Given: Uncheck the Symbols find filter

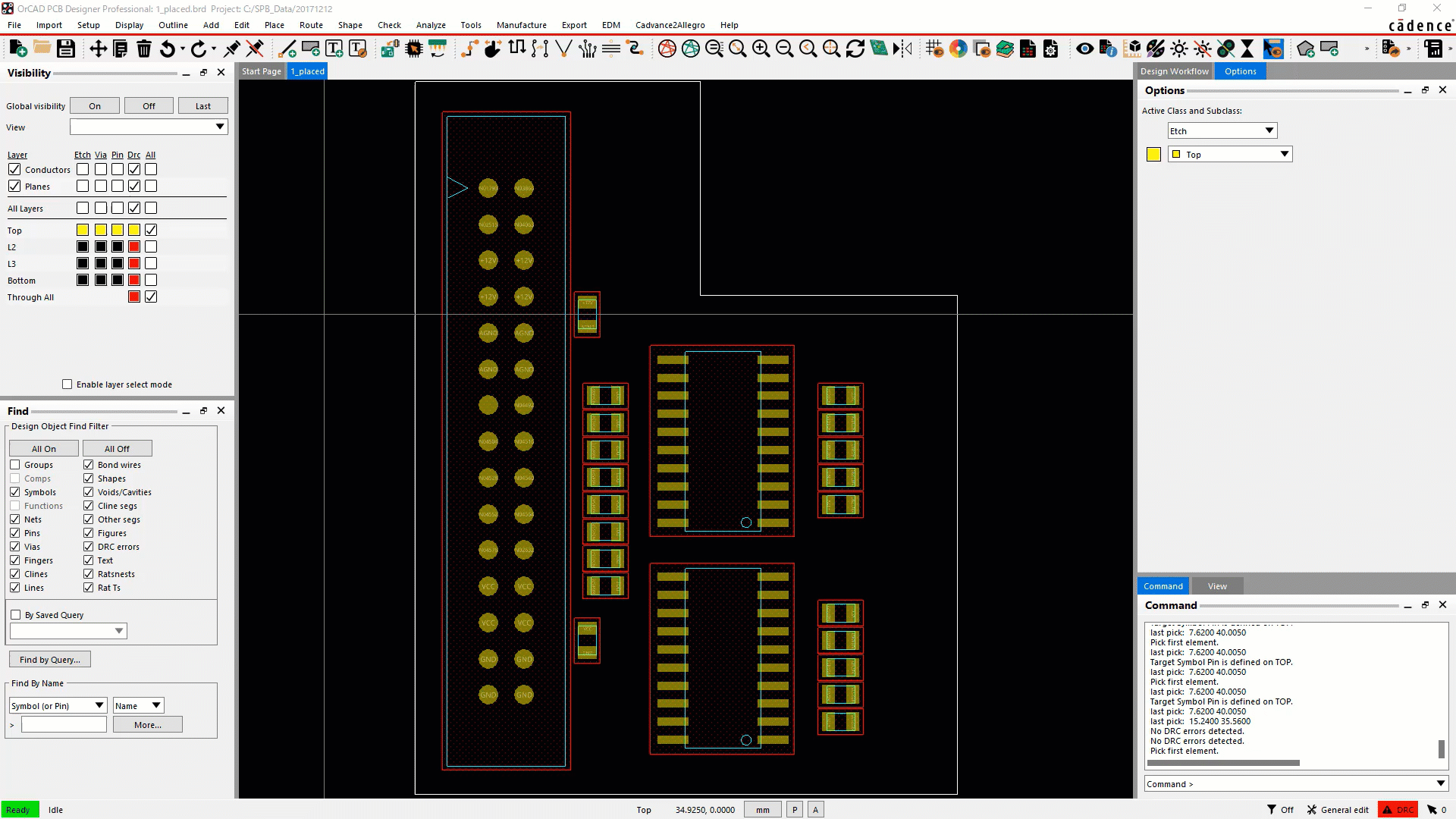Looking at the screenshot, I should (15, 492).
